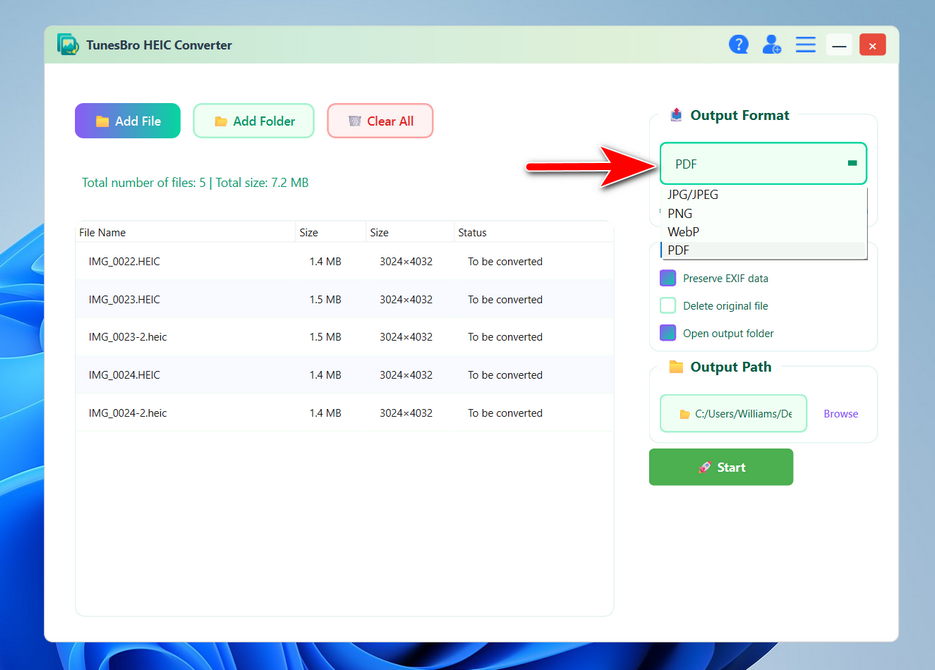The height and width of the screenshot is (670, 935).
Task: Select the IMG_0024-2.heic row
Action: (345, 412)
